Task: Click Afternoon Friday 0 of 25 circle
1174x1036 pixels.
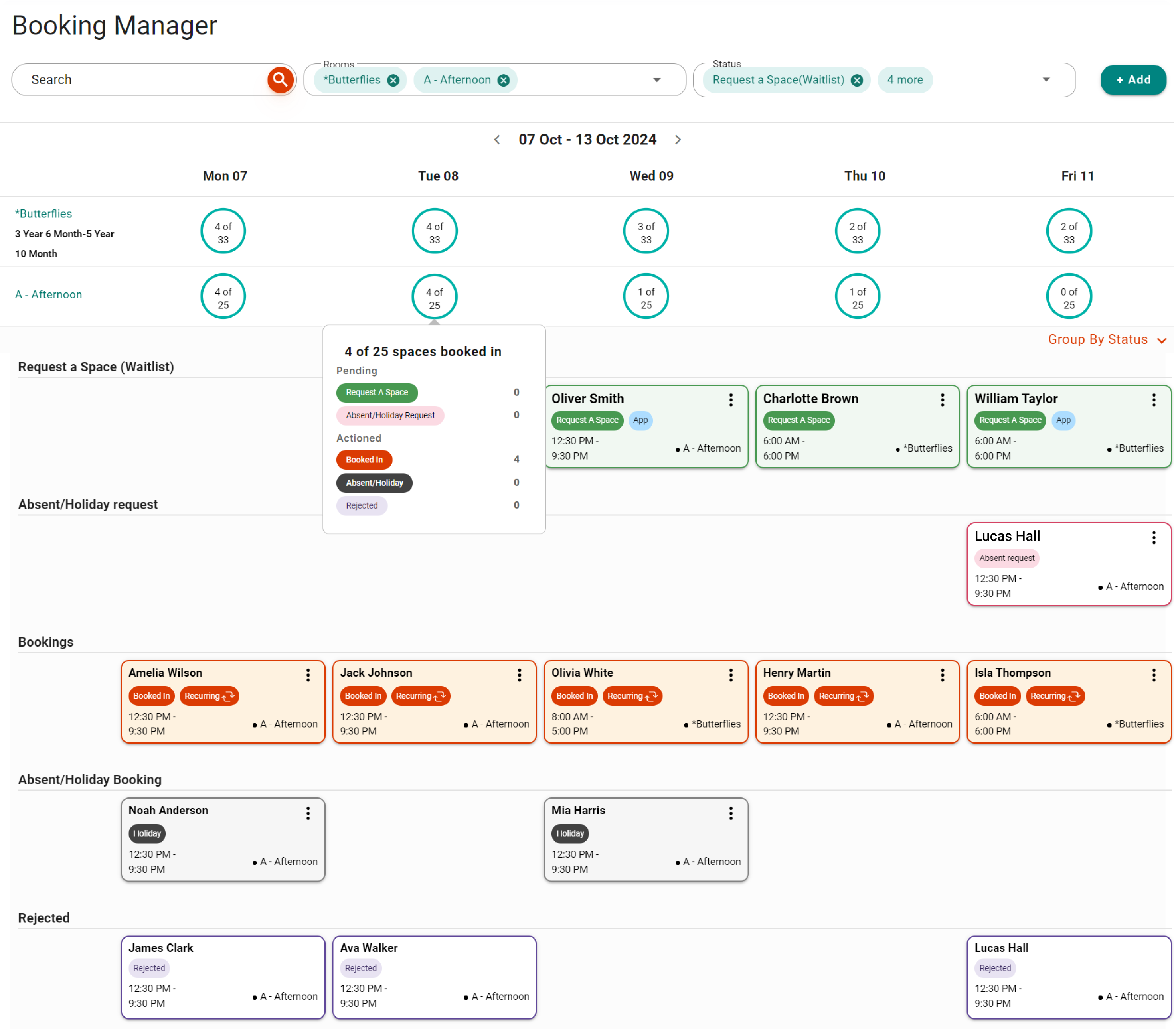Action: tap(1069, 296)
